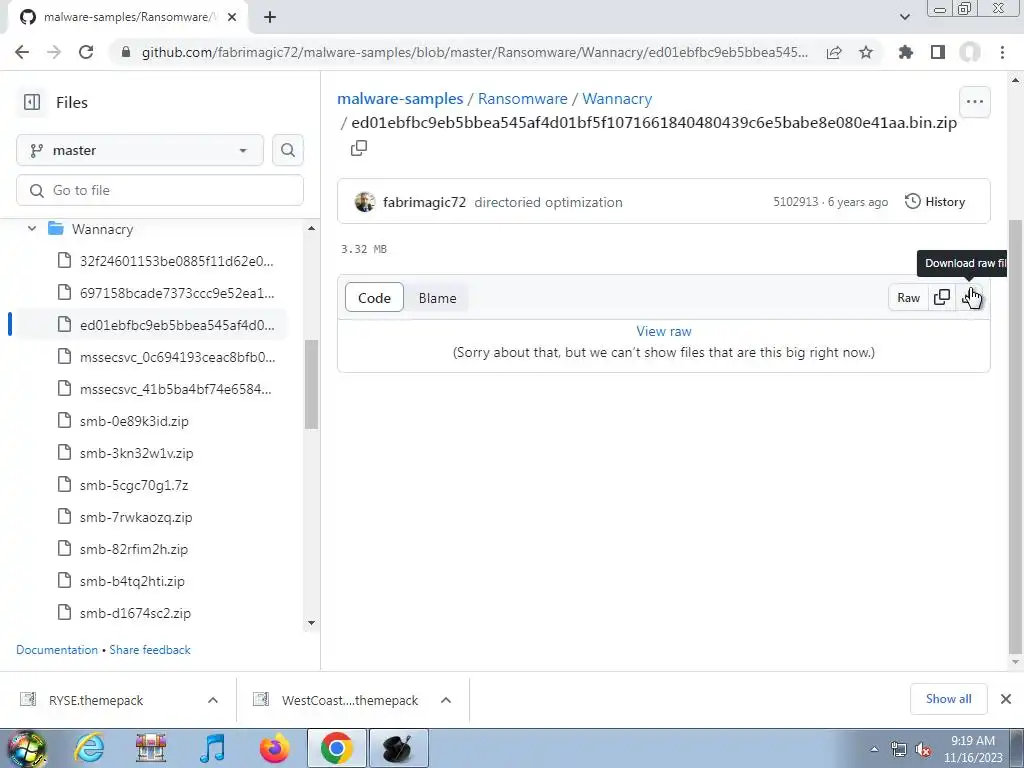Viewport: 1024px width, 768px height.
Task: Open directoried optimization commit message
Action: click(x=549, y=202)
